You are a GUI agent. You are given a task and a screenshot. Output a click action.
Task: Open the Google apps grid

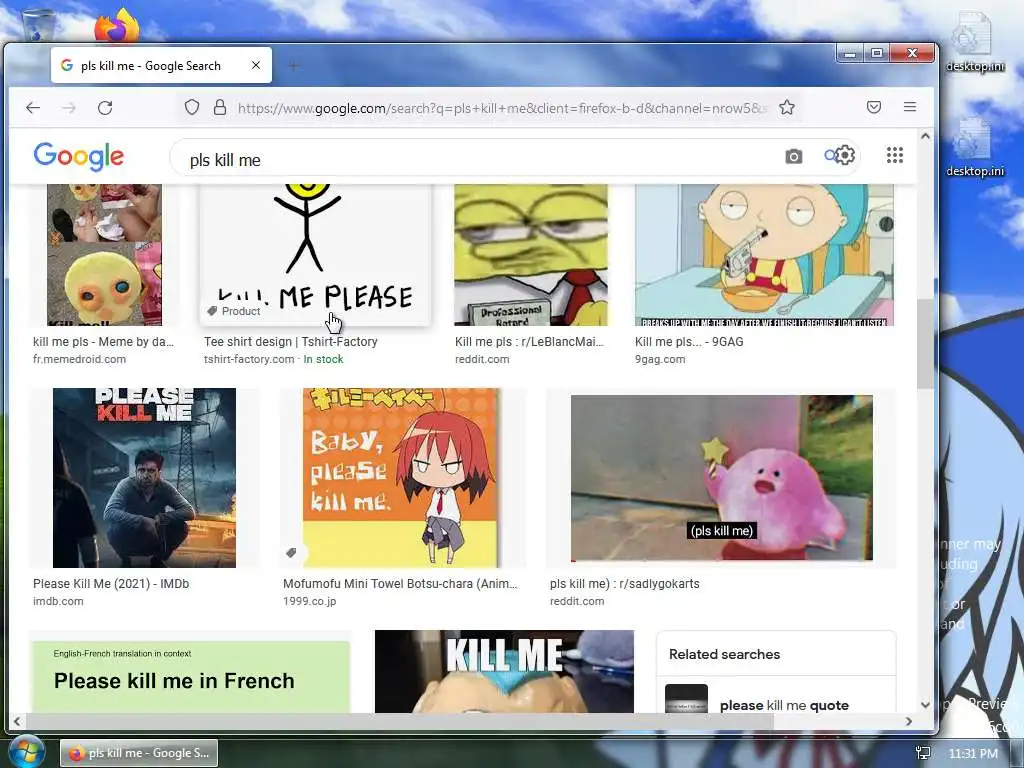895,155
